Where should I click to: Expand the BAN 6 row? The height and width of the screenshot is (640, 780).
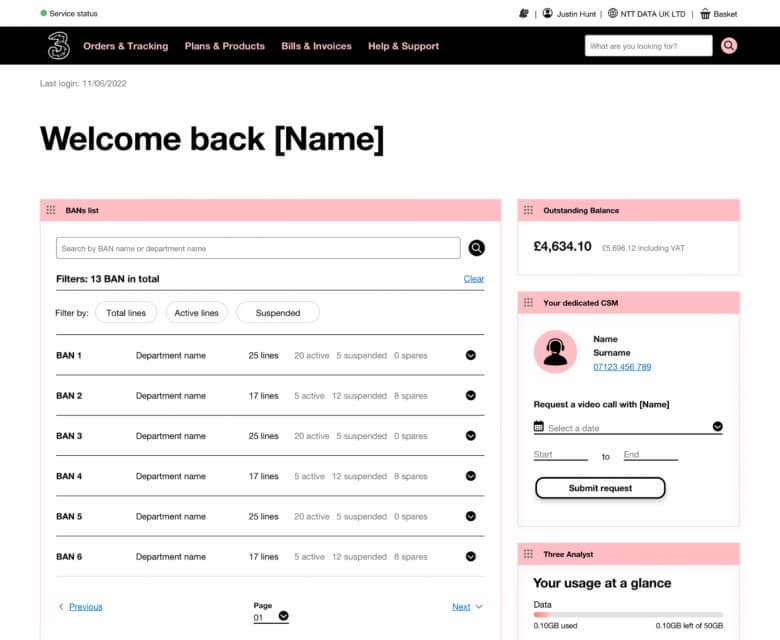[x=471, y=556]
